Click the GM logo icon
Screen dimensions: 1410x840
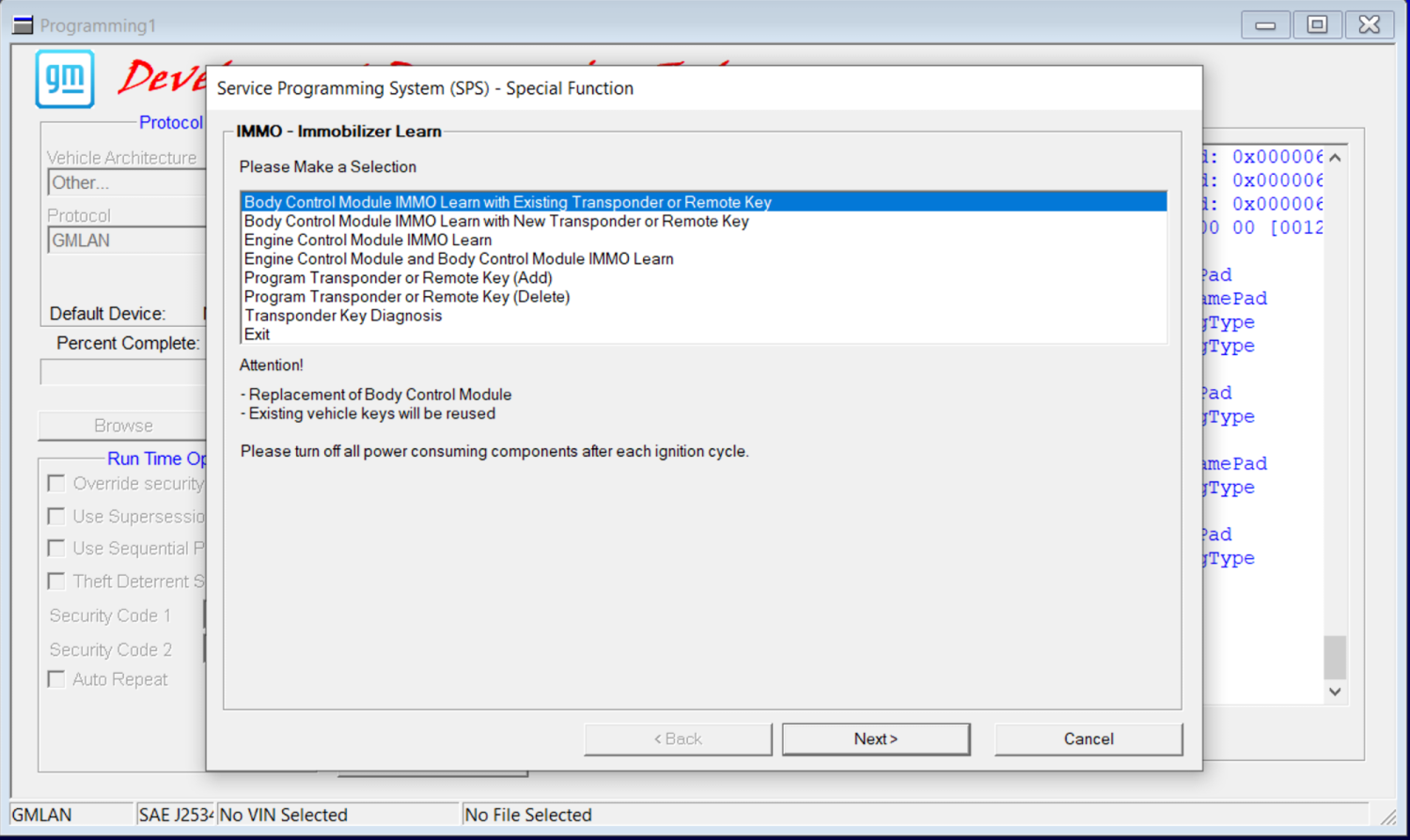pos(65,79)
